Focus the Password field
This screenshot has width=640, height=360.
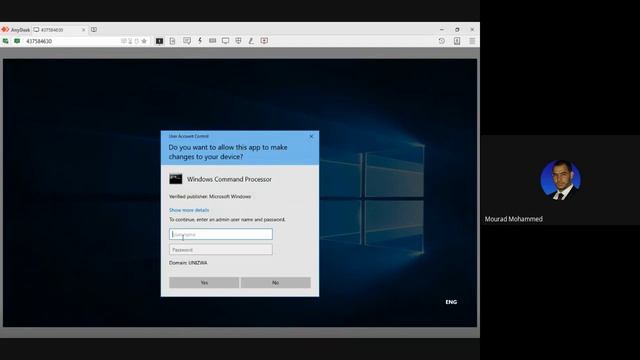(221, 250)
